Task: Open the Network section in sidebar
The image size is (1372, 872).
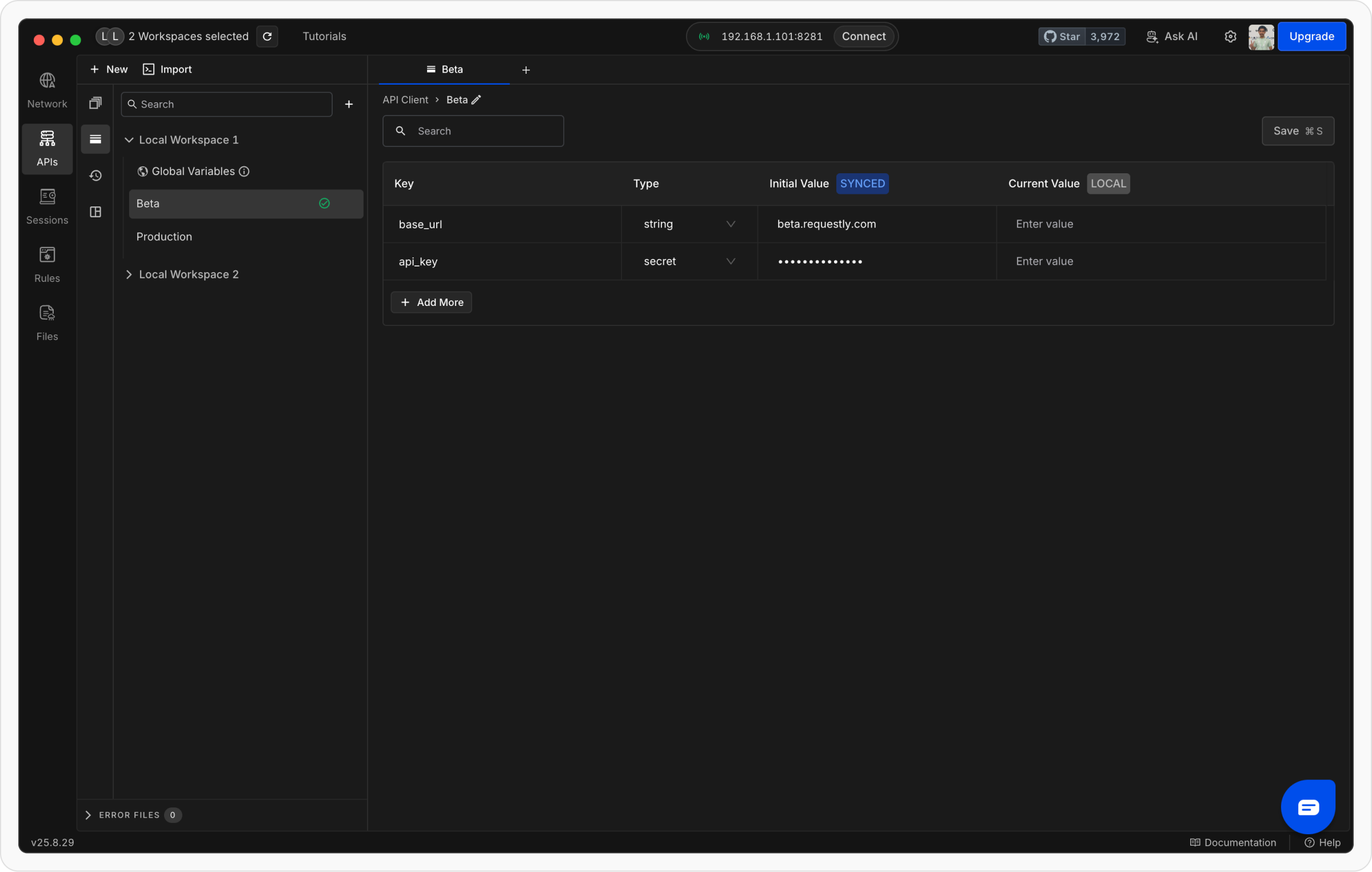Action: click(47, 90)
